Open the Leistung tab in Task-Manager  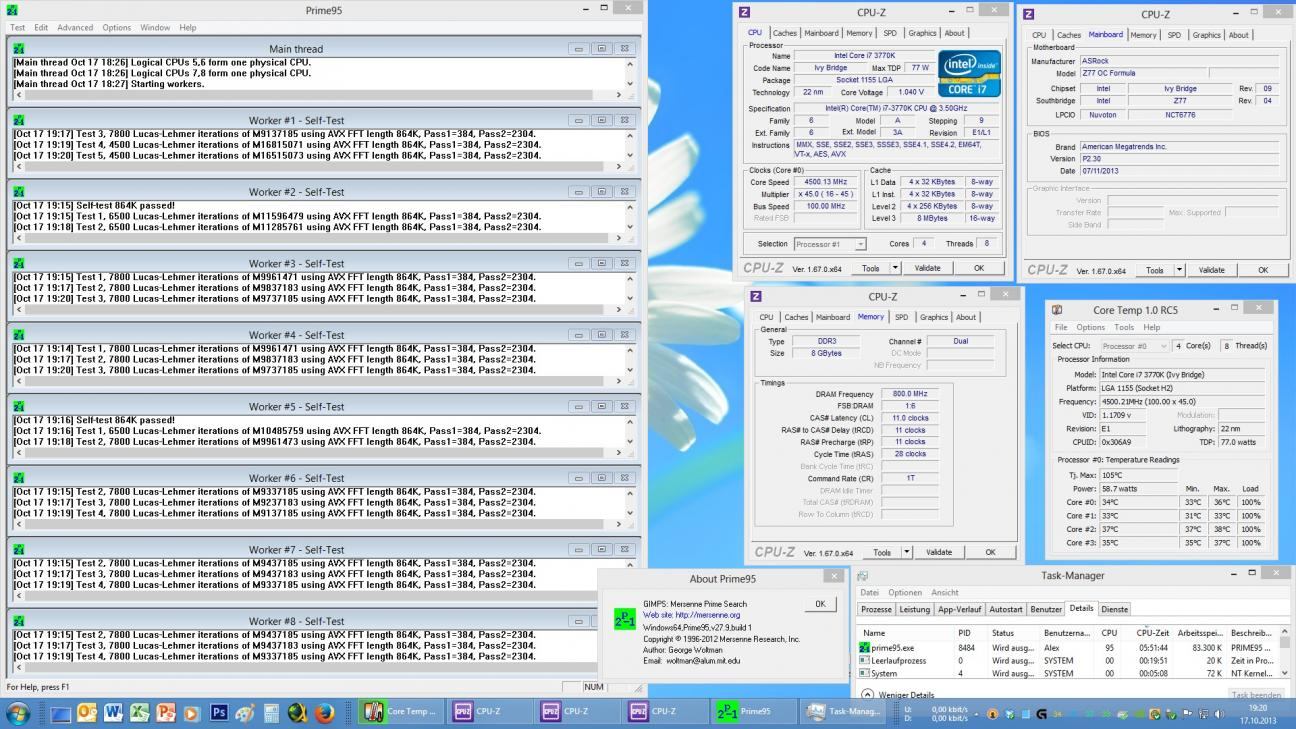point(914,609)
